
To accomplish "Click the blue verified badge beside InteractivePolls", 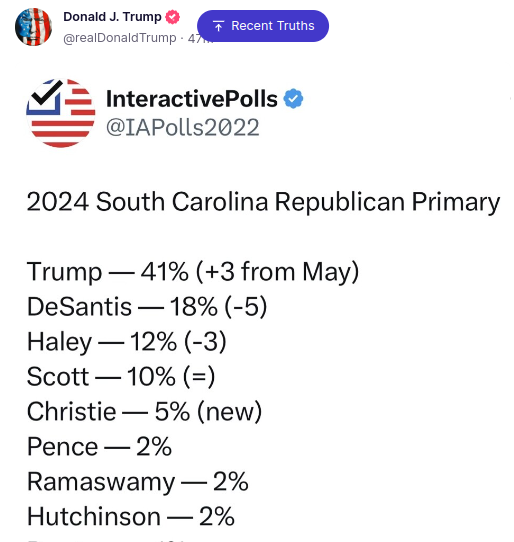I will pyautogui.click(x=293, y=99).
